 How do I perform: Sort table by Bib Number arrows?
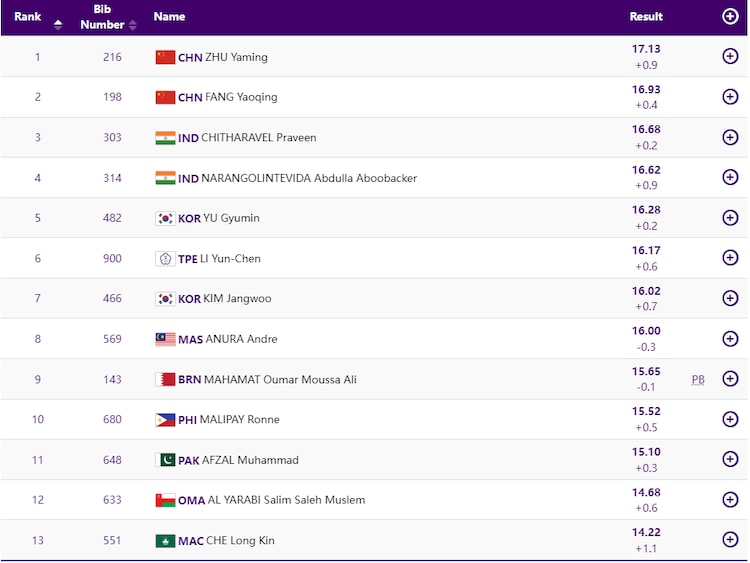[x=132, y=25]
